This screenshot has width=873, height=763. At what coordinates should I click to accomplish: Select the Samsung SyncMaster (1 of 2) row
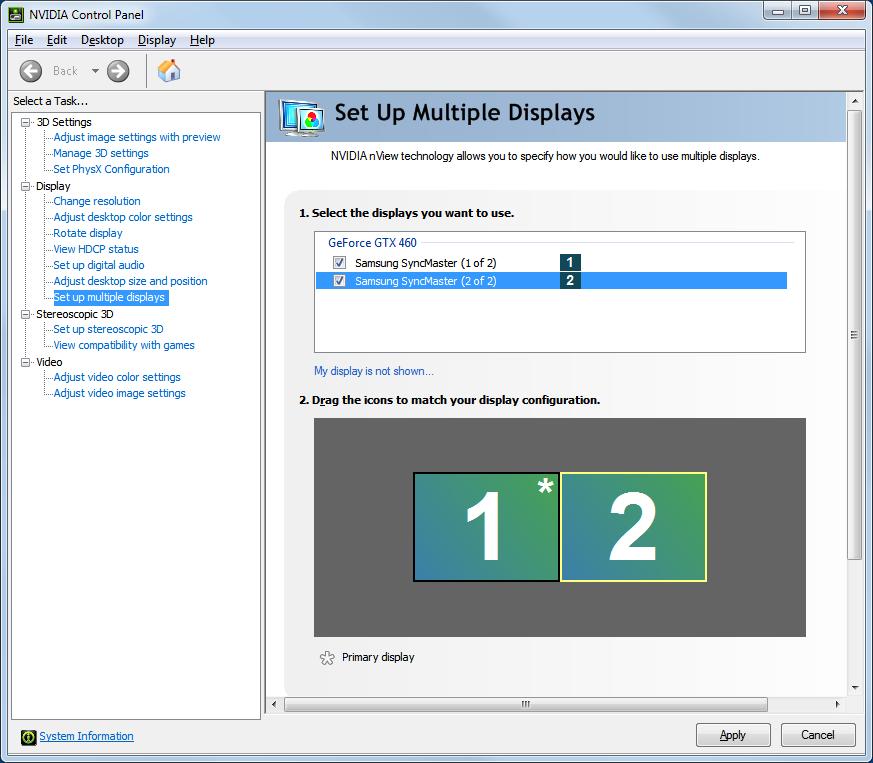pyautogui.click(x=551, y=262)
